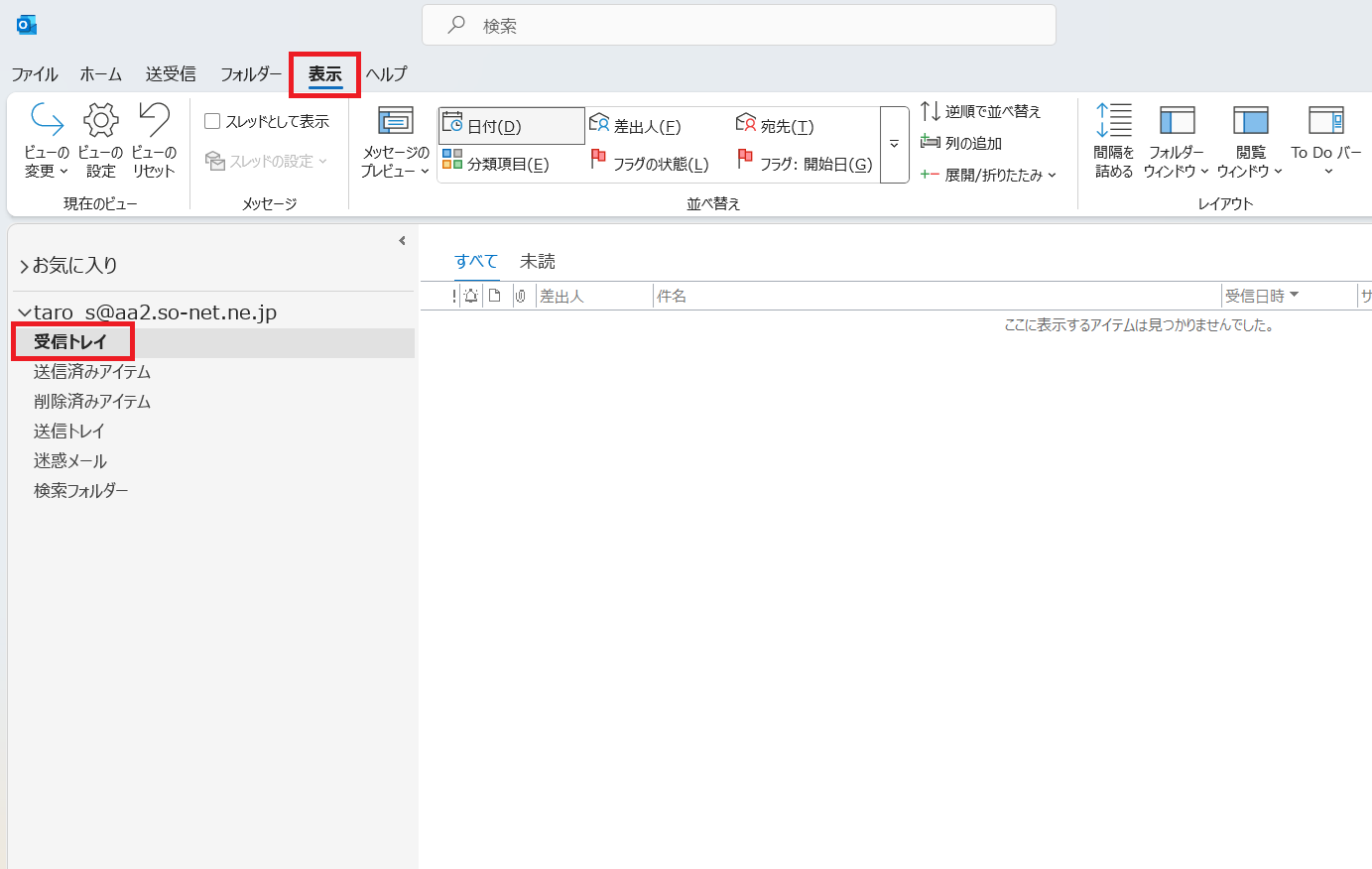Expand the お気に入り favorites section
Image resolution: width=1372 pixels, height=869 pixels.
click(x=25, y=266)
